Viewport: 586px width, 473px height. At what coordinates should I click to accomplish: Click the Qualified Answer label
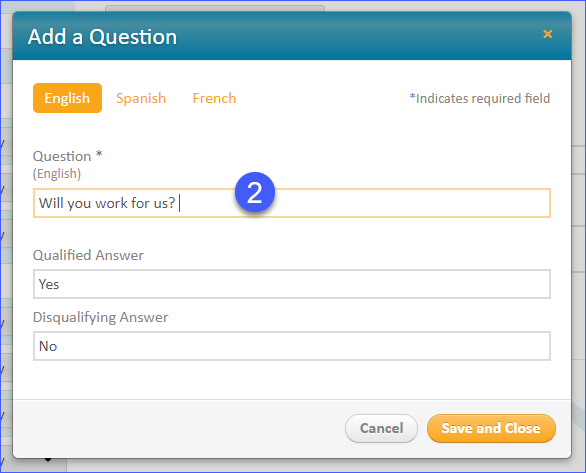pos(88,255)
